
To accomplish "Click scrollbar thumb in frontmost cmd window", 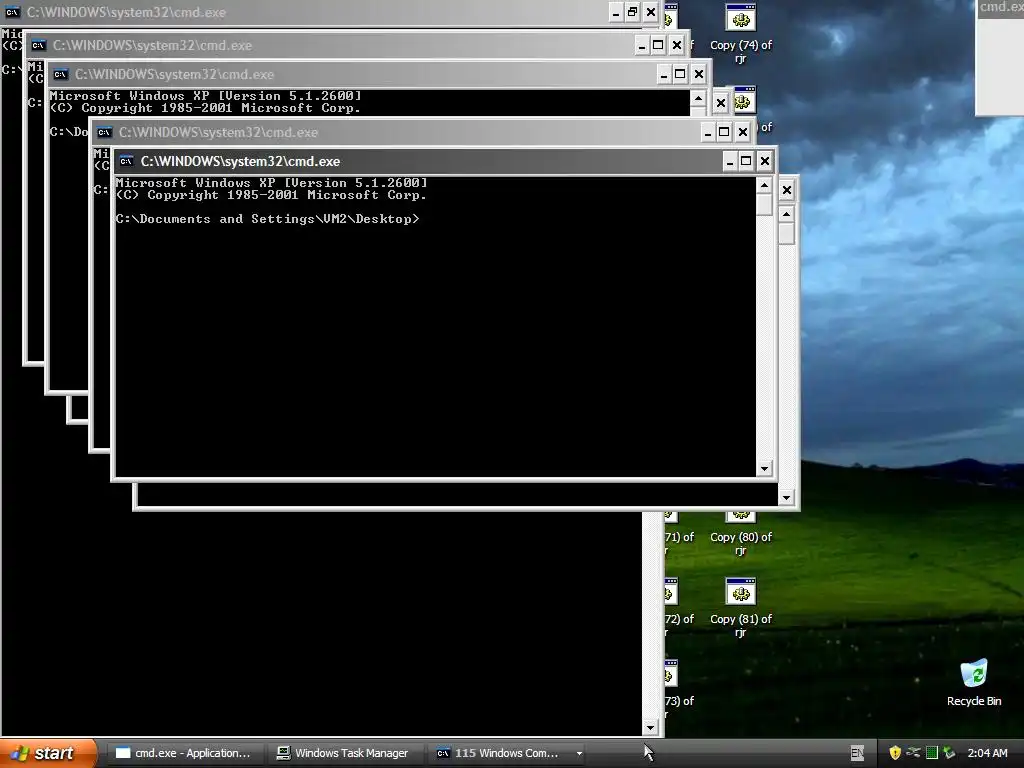I will click(764, 204).
